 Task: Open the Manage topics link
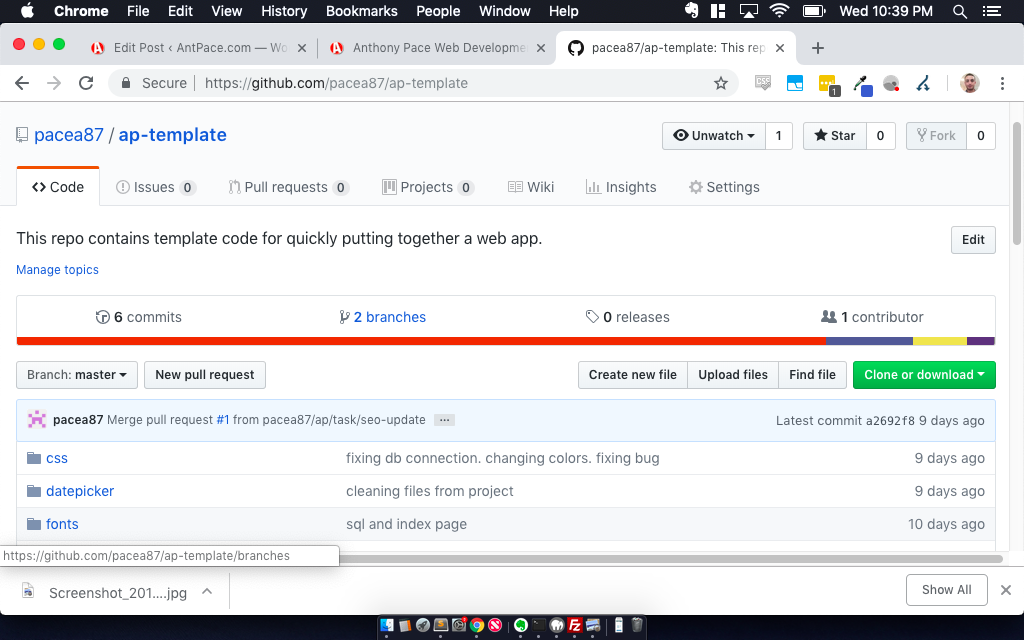(x=57, y=270)
